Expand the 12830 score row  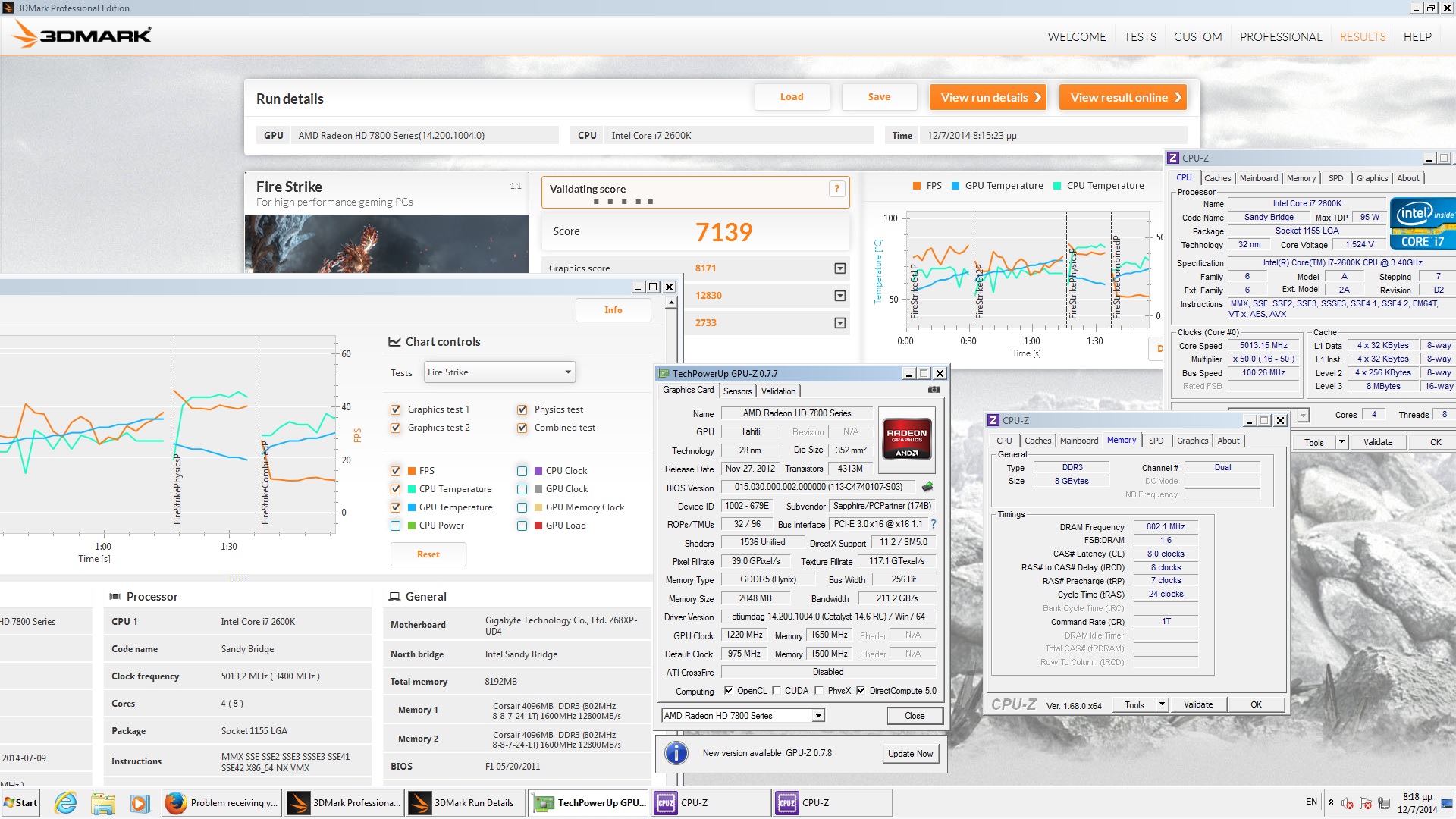tap(839, 296)
